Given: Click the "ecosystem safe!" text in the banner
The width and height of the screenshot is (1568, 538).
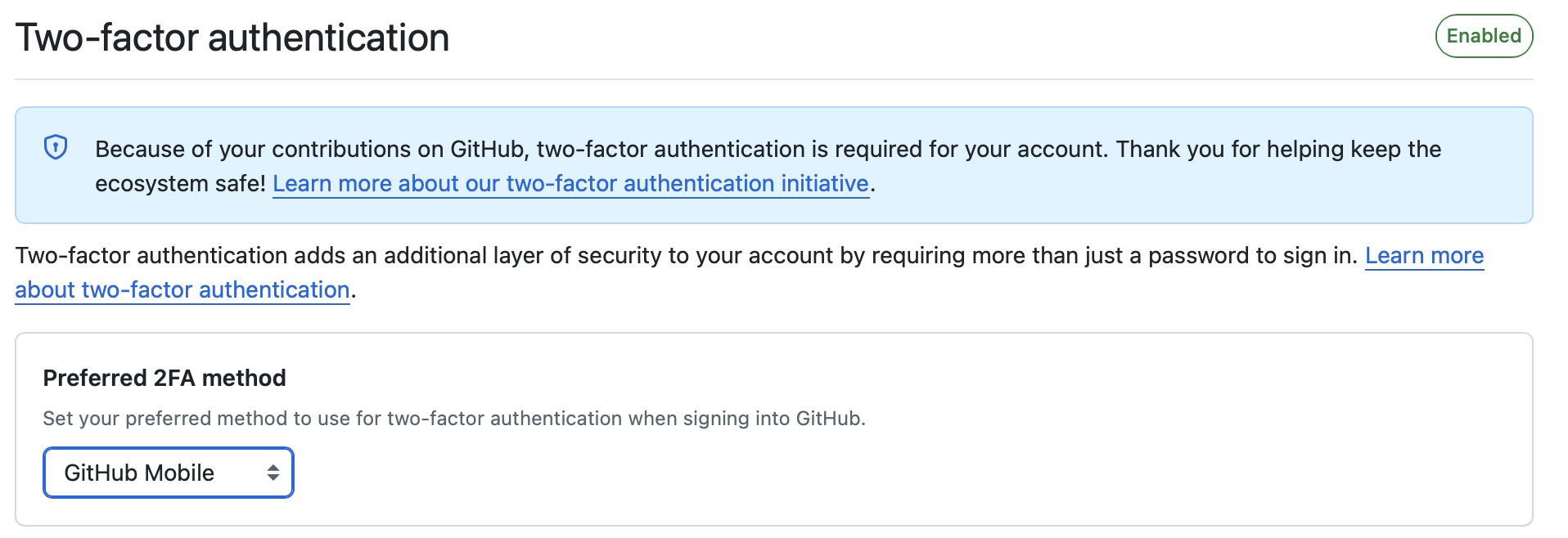Looking at the screenshot, I should tap(180, 184).
